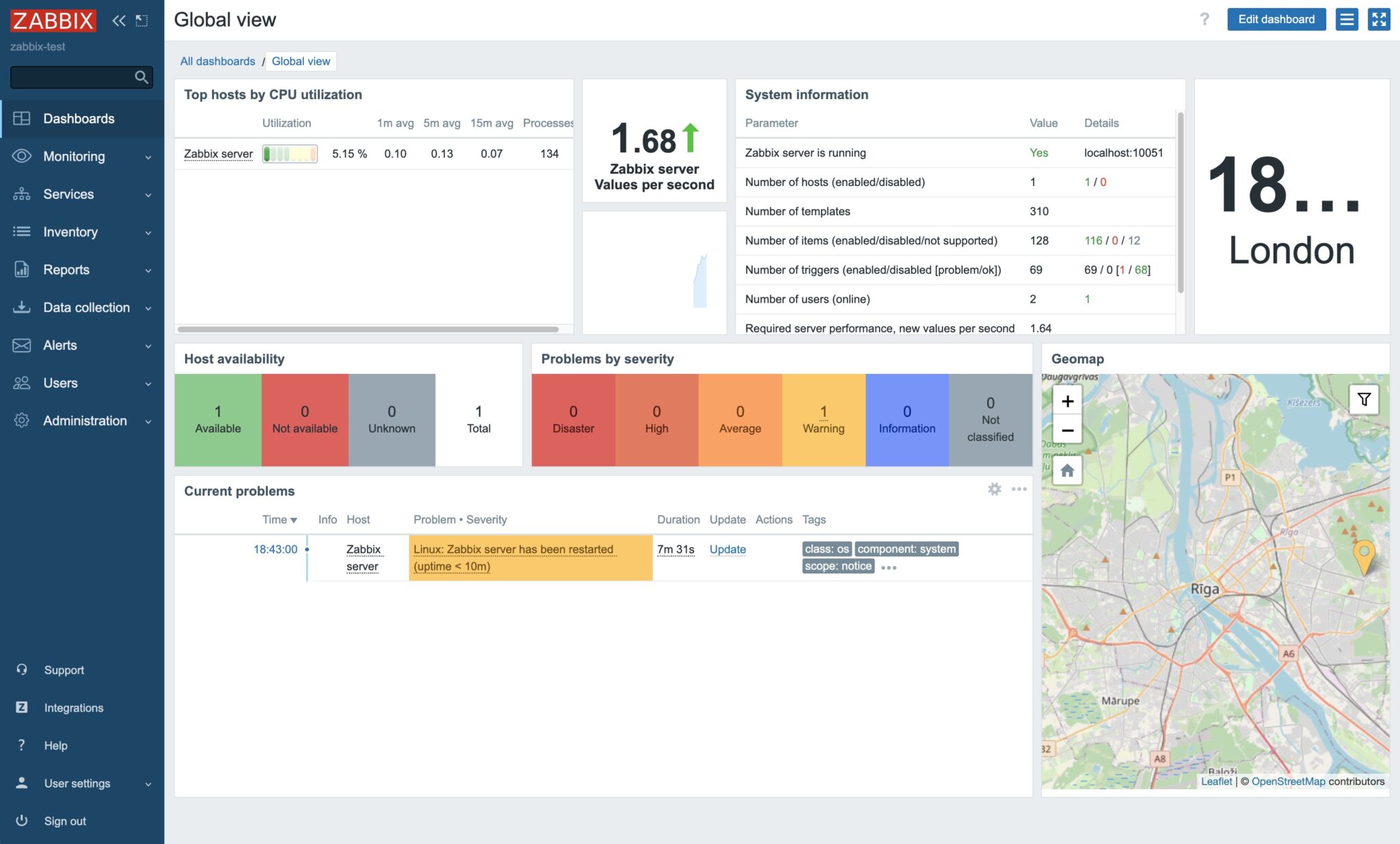This screenshot has width=1400, height=844.
Task: Open the Alerts menu in the sidebar
Action: coord(61,345)
